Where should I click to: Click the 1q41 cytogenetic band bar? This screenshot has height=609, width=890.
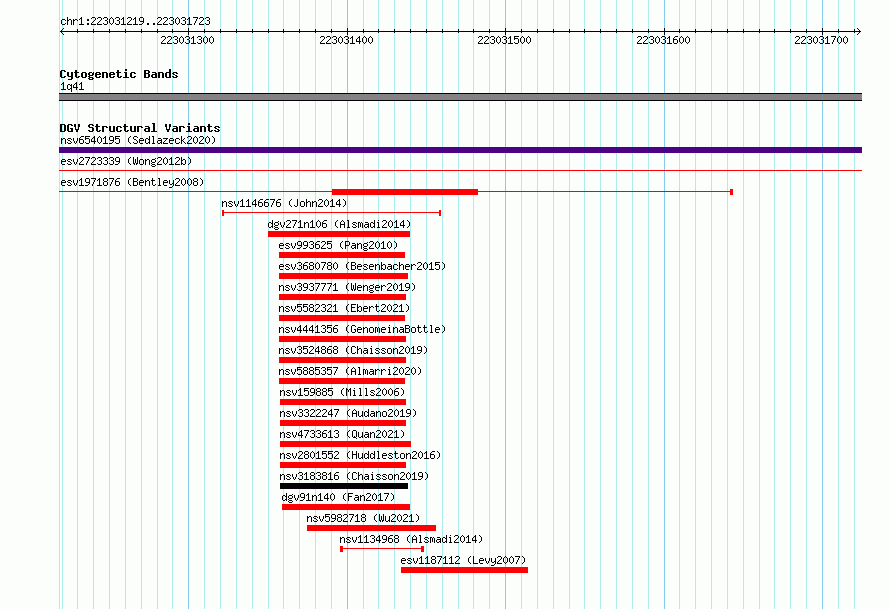(460, 97)
